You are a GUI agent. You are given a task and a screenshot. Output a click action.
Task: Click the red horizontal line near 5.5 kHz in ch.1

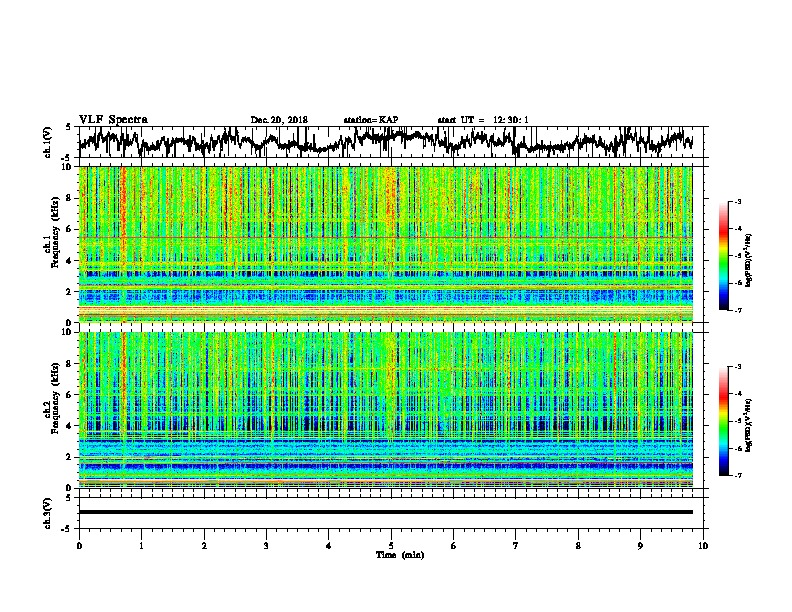pyautogui.click(x=385, y=237)
